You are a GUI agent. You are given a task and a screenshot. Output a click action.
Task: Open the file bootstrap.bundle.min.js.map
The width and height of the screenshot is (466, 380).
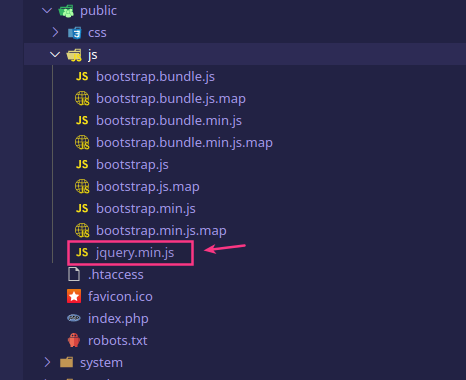click(x=184, y=143)
